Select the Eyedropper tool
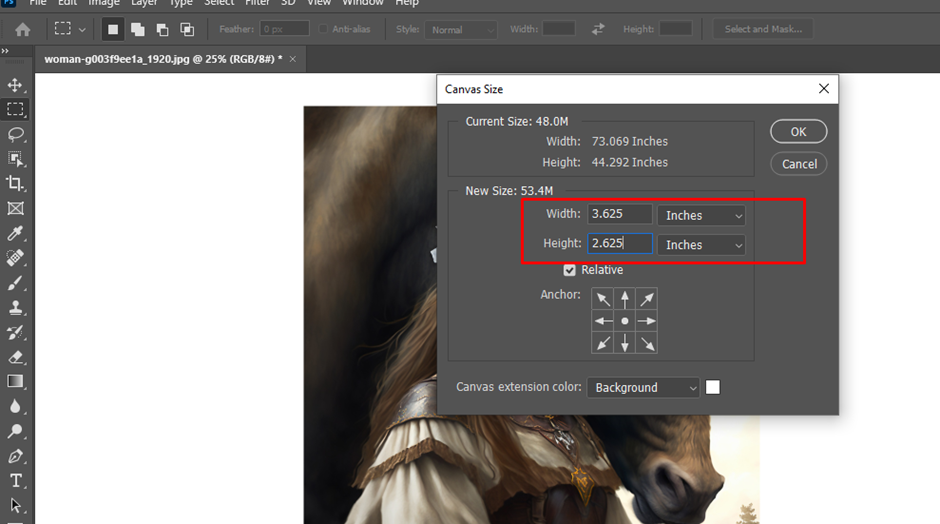 tap(15, 233)
